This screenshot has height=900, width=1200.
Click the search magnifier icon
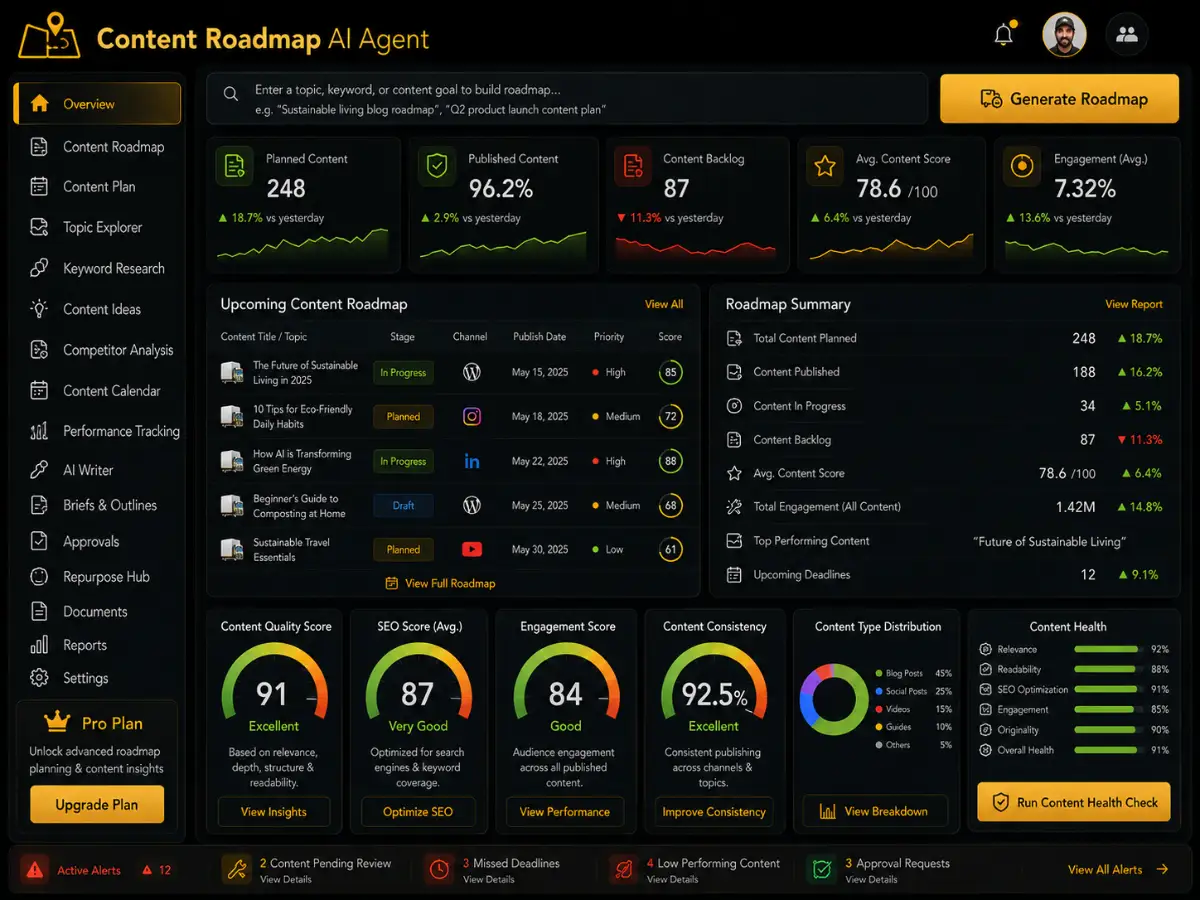231,94
